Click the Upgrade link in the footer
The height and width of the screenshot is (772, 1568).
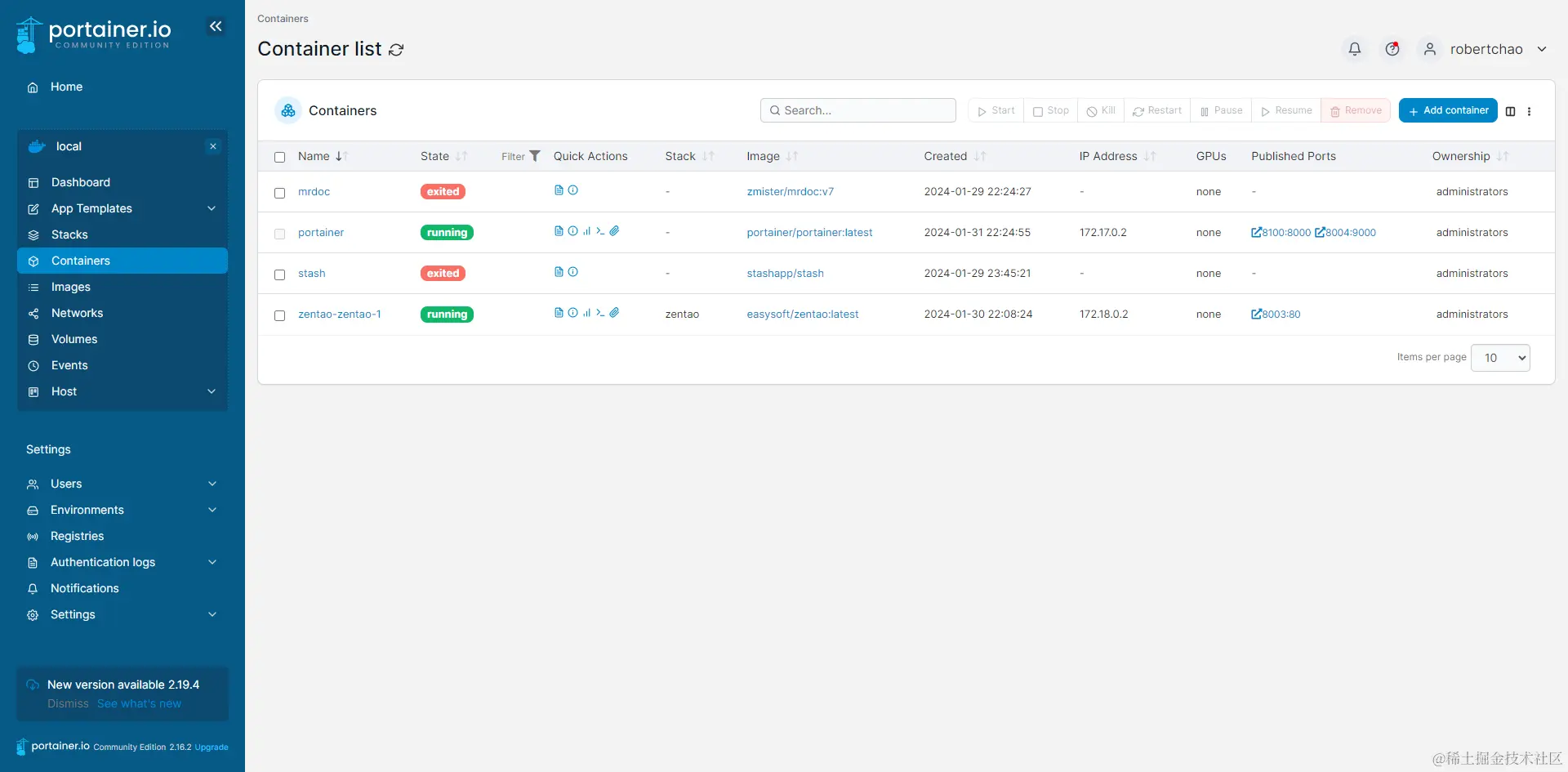pyautogui.click(x=212, y=747)
